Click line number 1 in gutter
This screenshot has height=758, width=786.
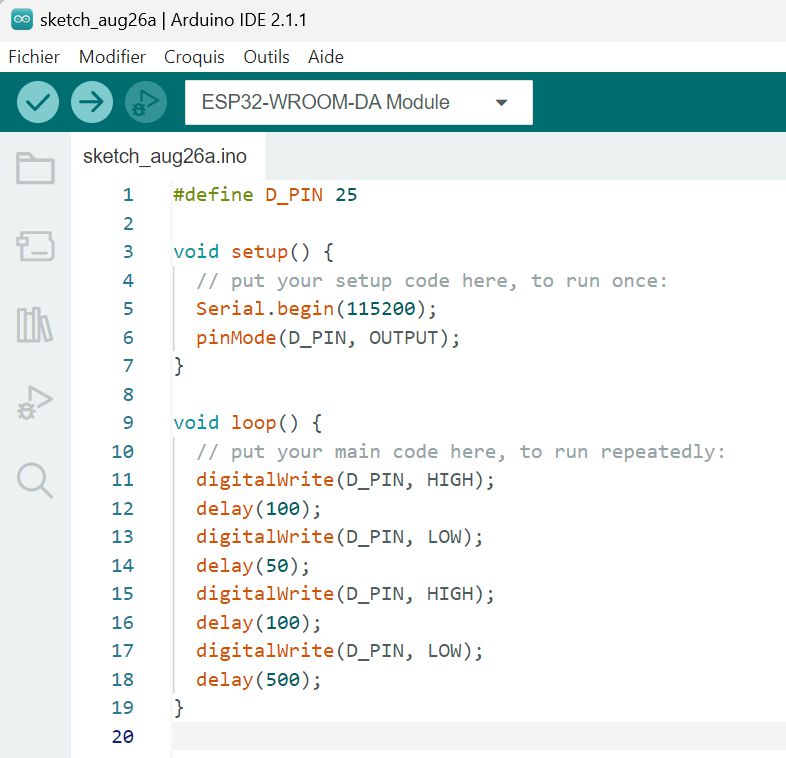(x=128, y=195)
